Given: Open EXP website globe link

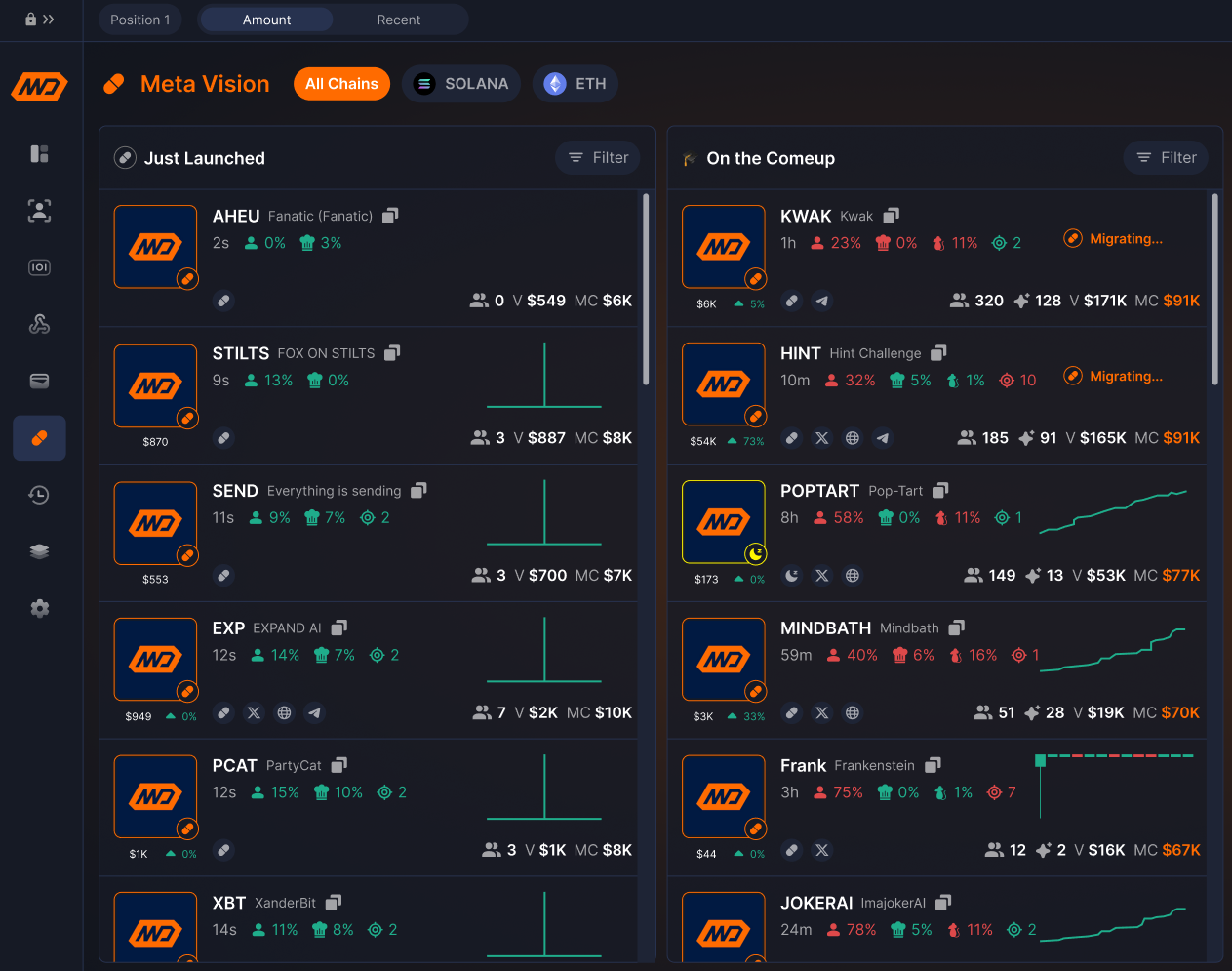Looking at the screenshot, I should [x=284, y=713].
